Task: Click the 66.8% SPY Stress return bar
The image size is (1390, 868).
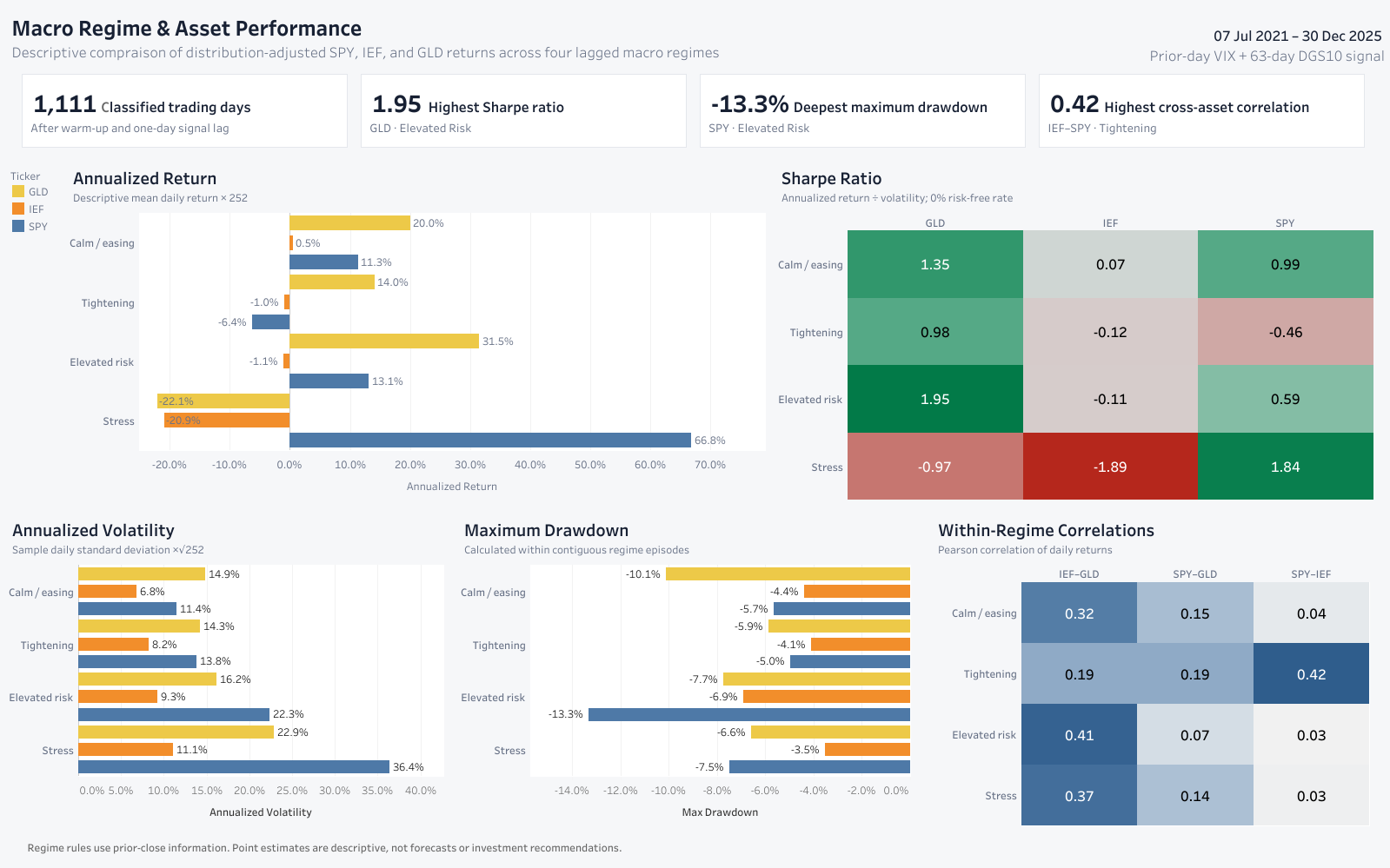Action: click(490, 441)
